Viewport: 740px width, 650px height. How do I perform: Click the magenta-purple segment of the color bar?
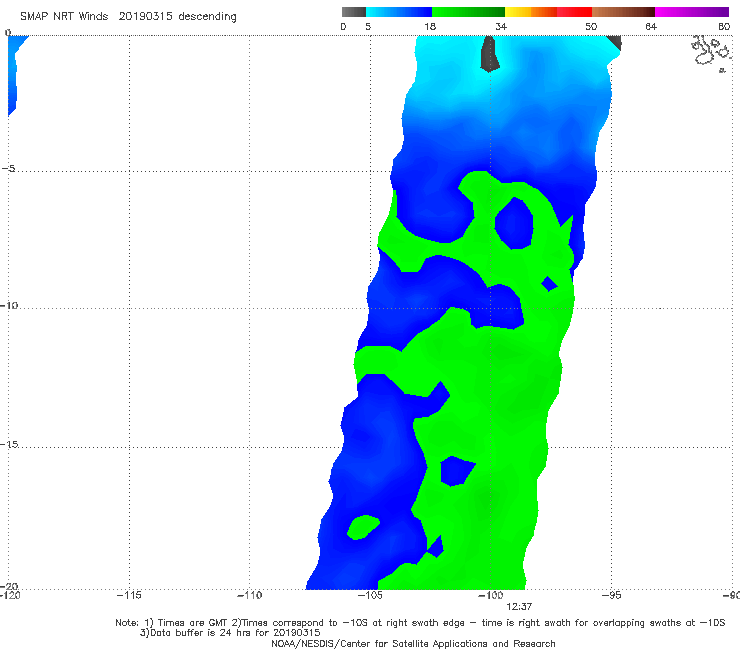point(692,12)
